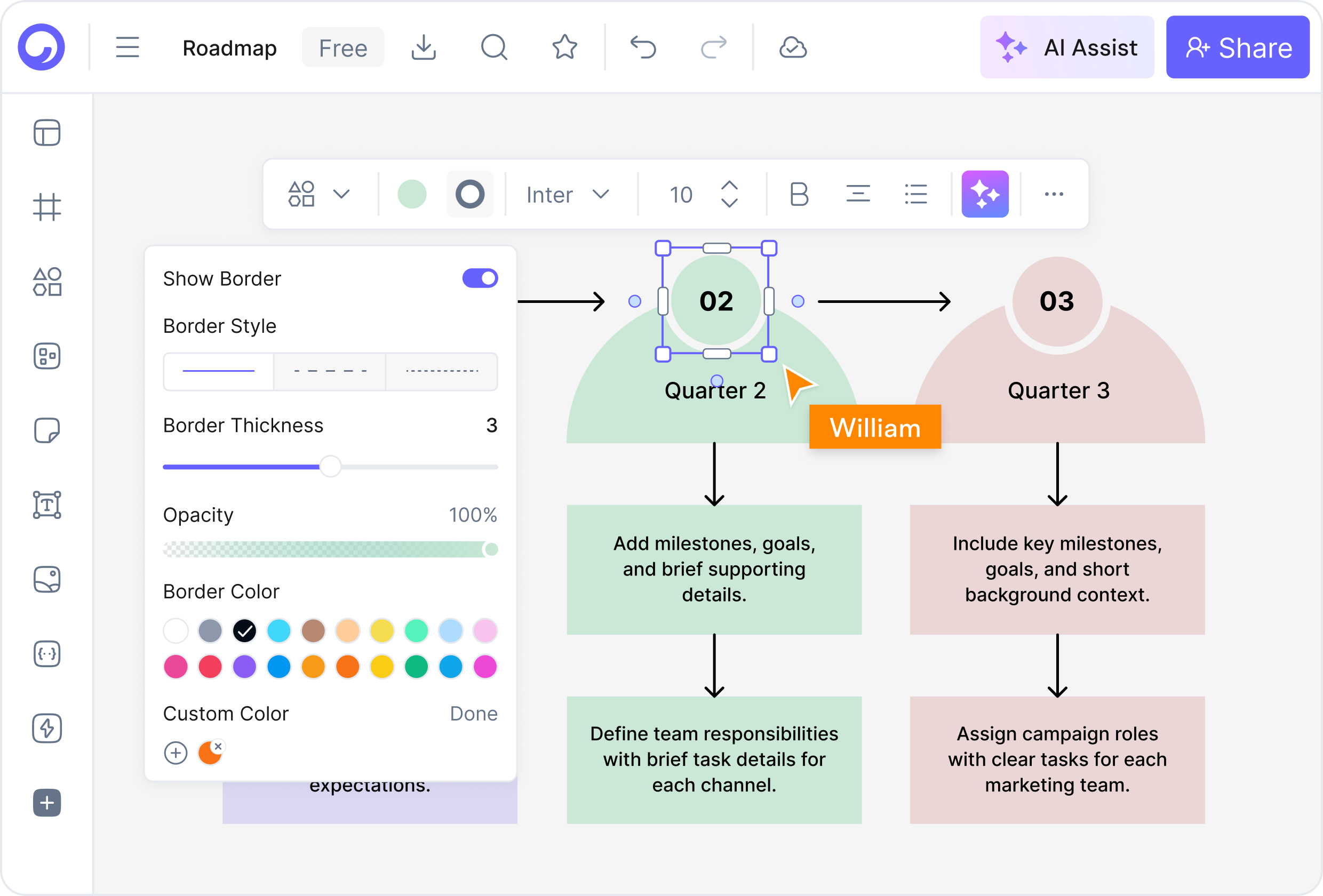Click Done in Custom Color section

(474, 714)
